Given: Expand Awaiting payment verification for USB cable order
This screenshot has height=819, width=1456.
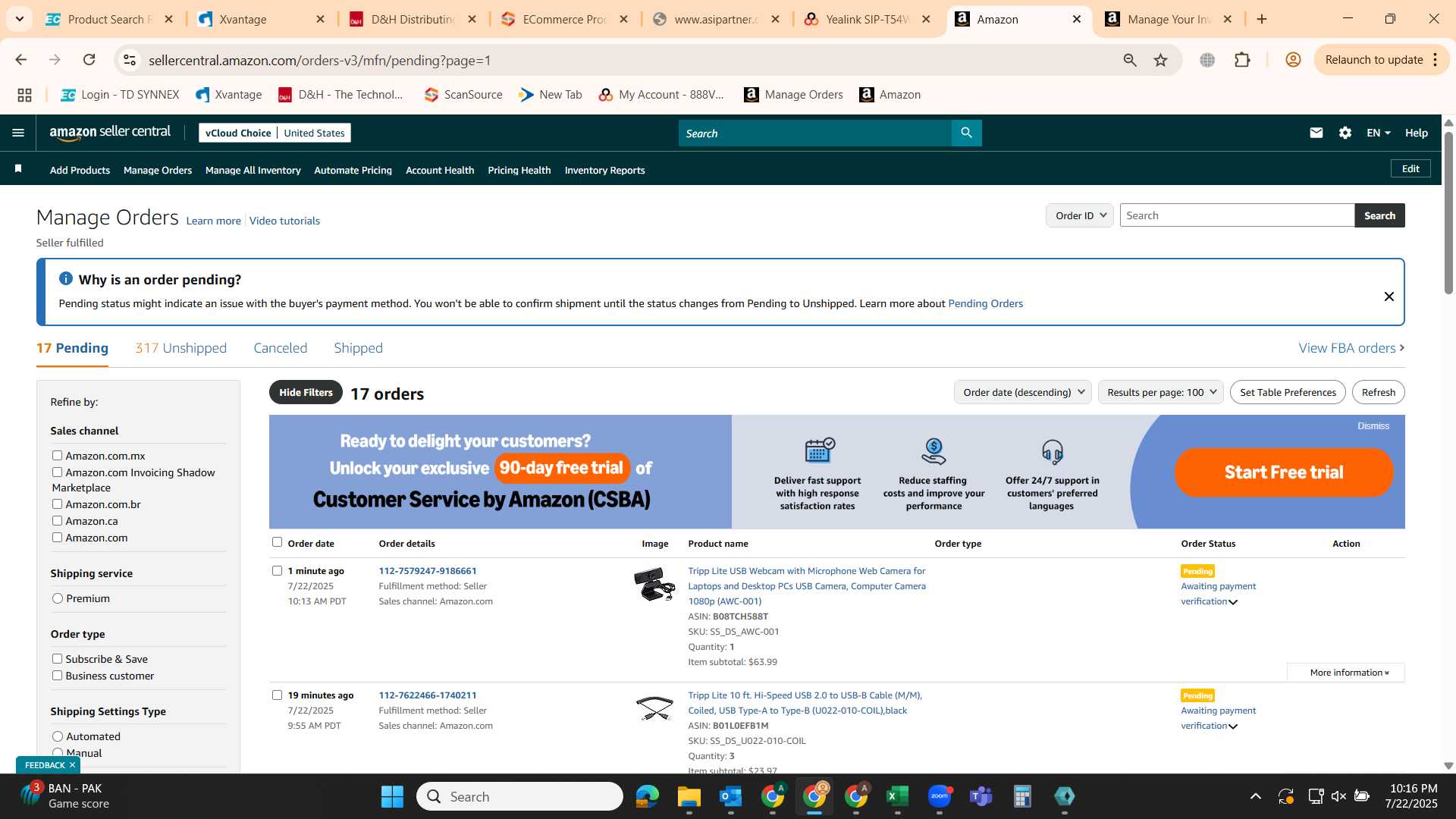Looking at the screenshot, I should [1218, 718].
